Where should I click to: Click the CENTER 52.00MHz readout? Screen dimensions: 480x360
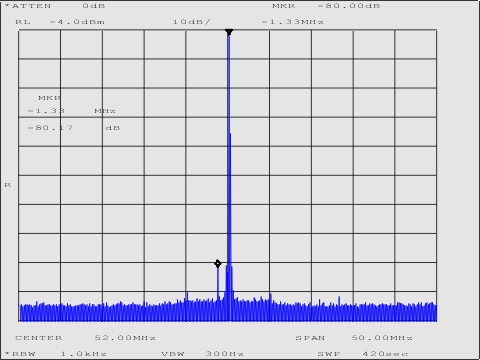[x=85, y=338]
